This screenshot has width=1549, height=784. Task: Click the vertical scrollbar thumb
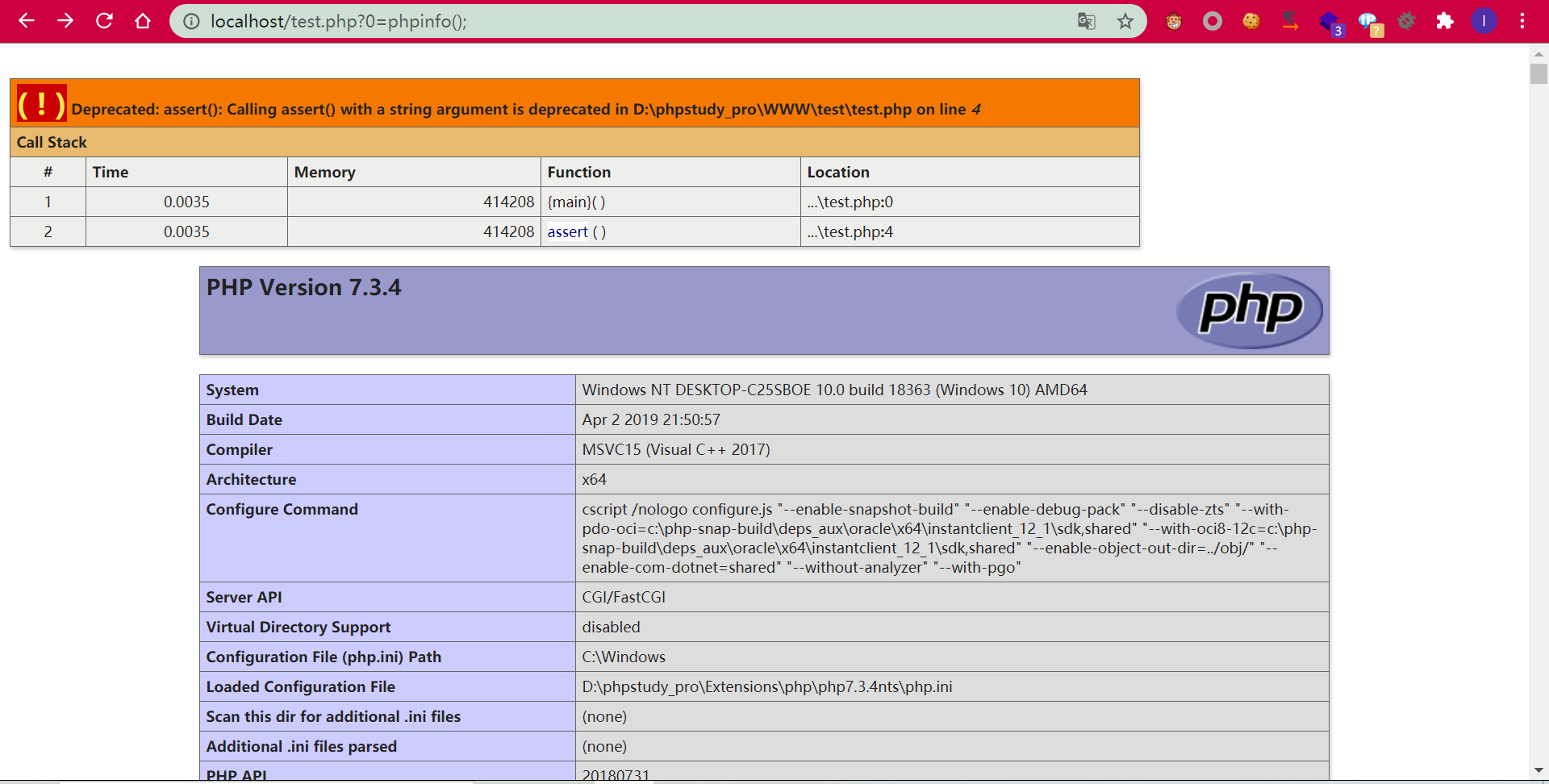click(1539, 73)
